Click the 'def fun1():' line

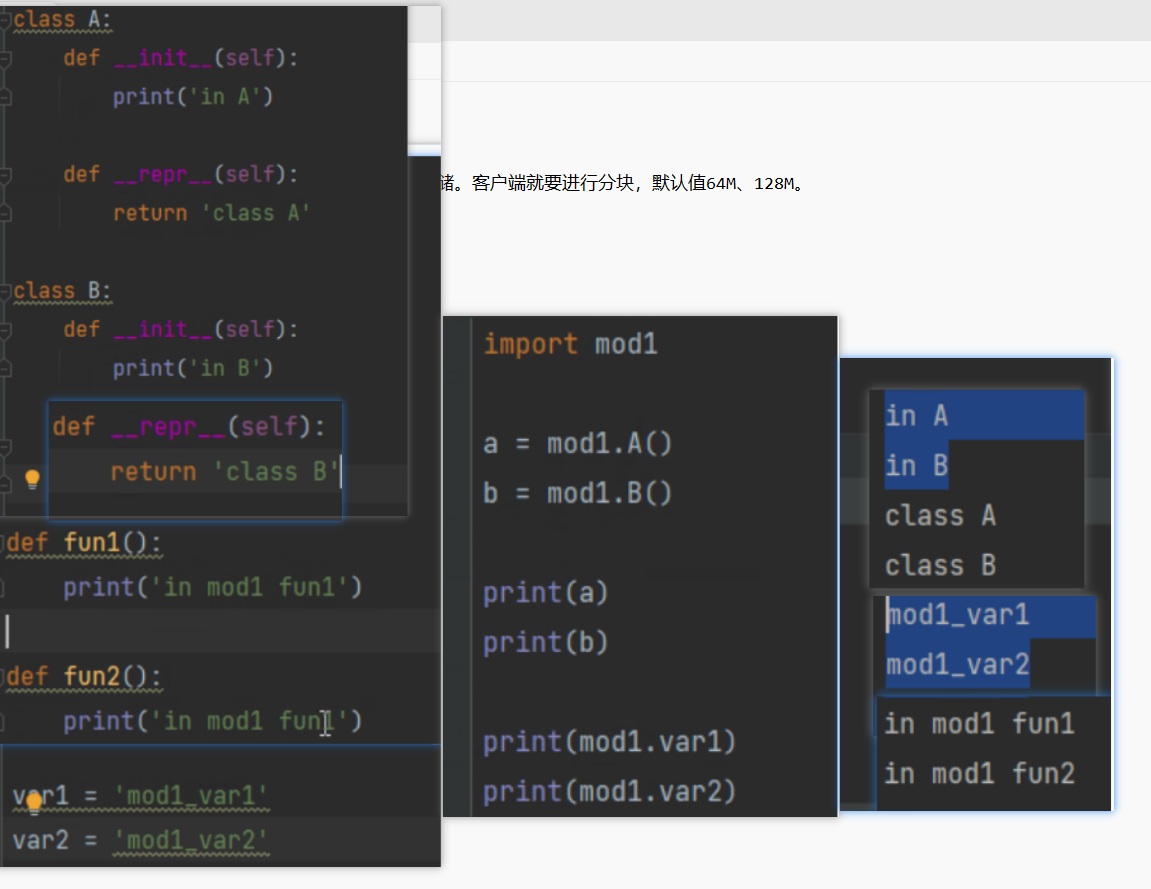coord(84,543)
